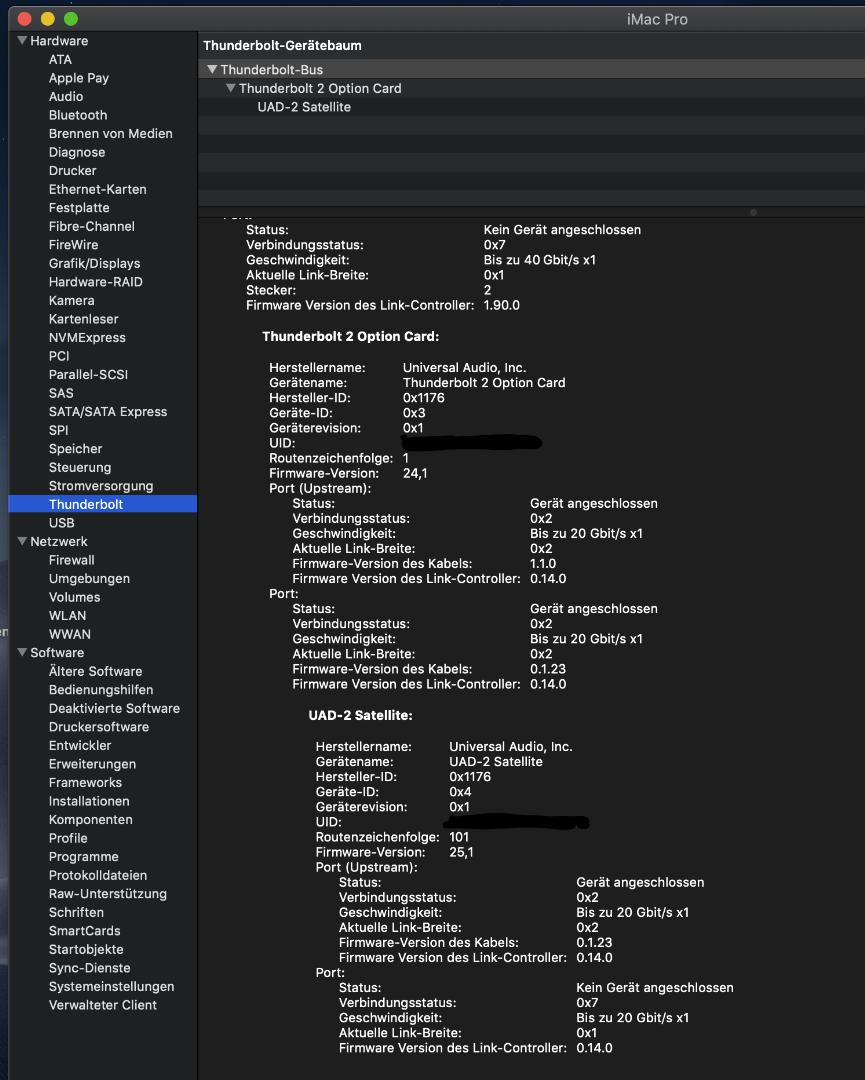Select UAD-2 Satellite in the device tree
The width and height of the screenshot is (865, 1080).
click(x=304, y=107)
